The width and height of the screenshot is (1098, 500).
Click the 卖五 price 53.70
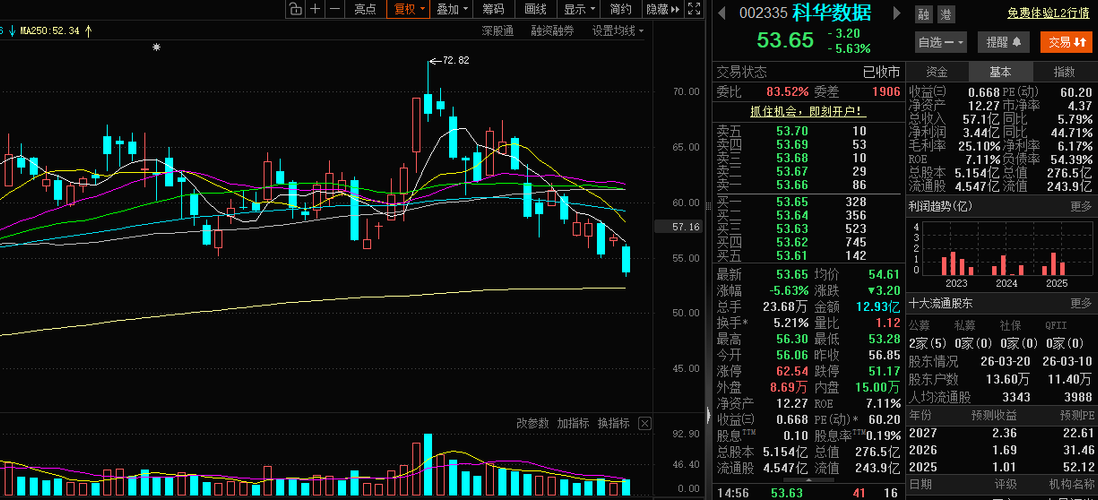pyautogui.click(x=793, y=131)
